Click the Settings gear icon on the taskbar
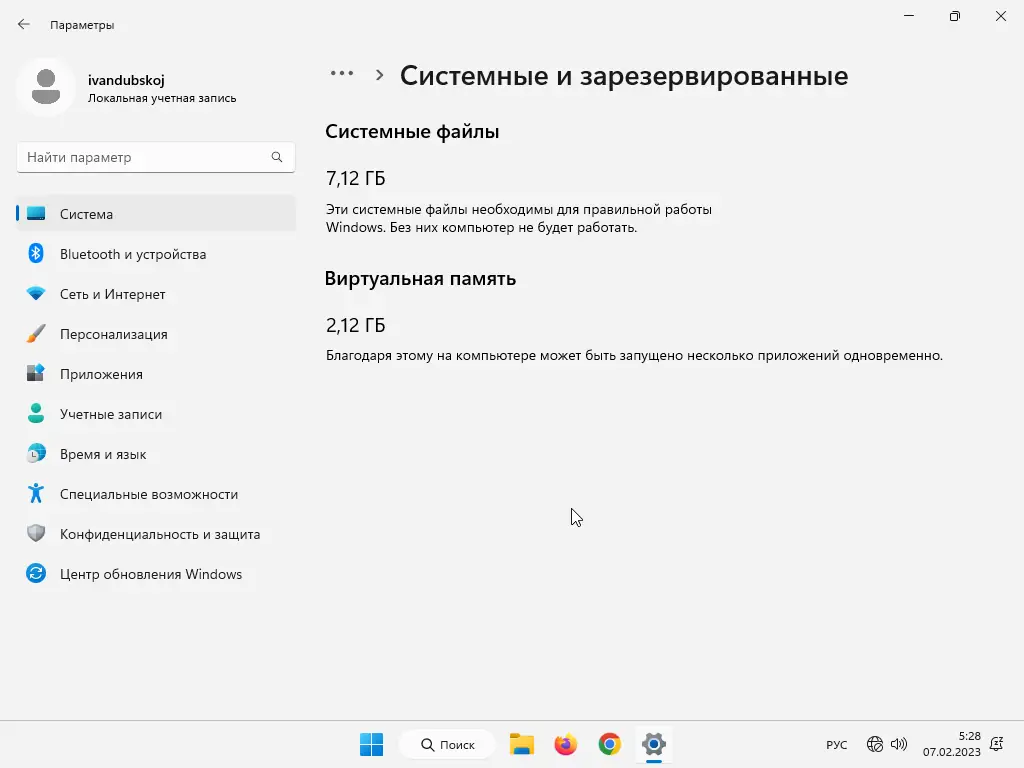 click(653, 744)
